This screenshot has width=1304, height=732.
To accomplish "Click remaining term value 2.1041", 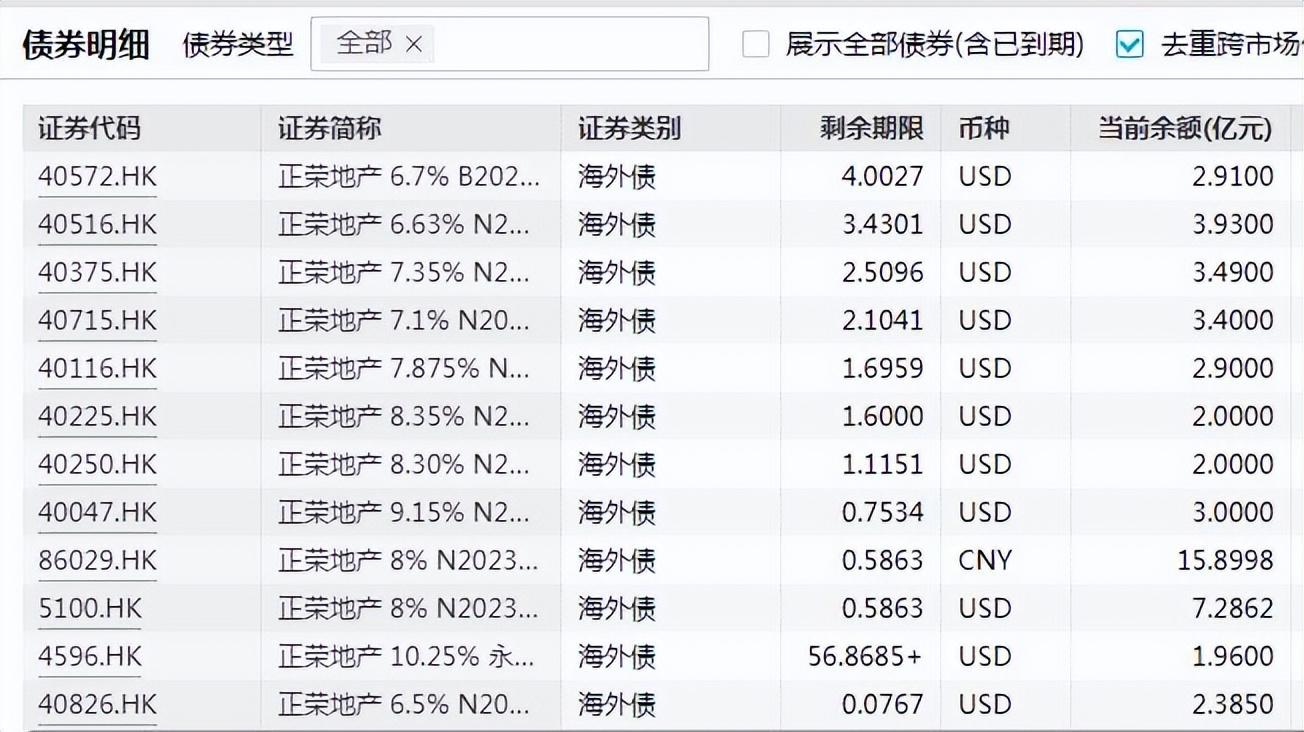I will tap(883, 321).
